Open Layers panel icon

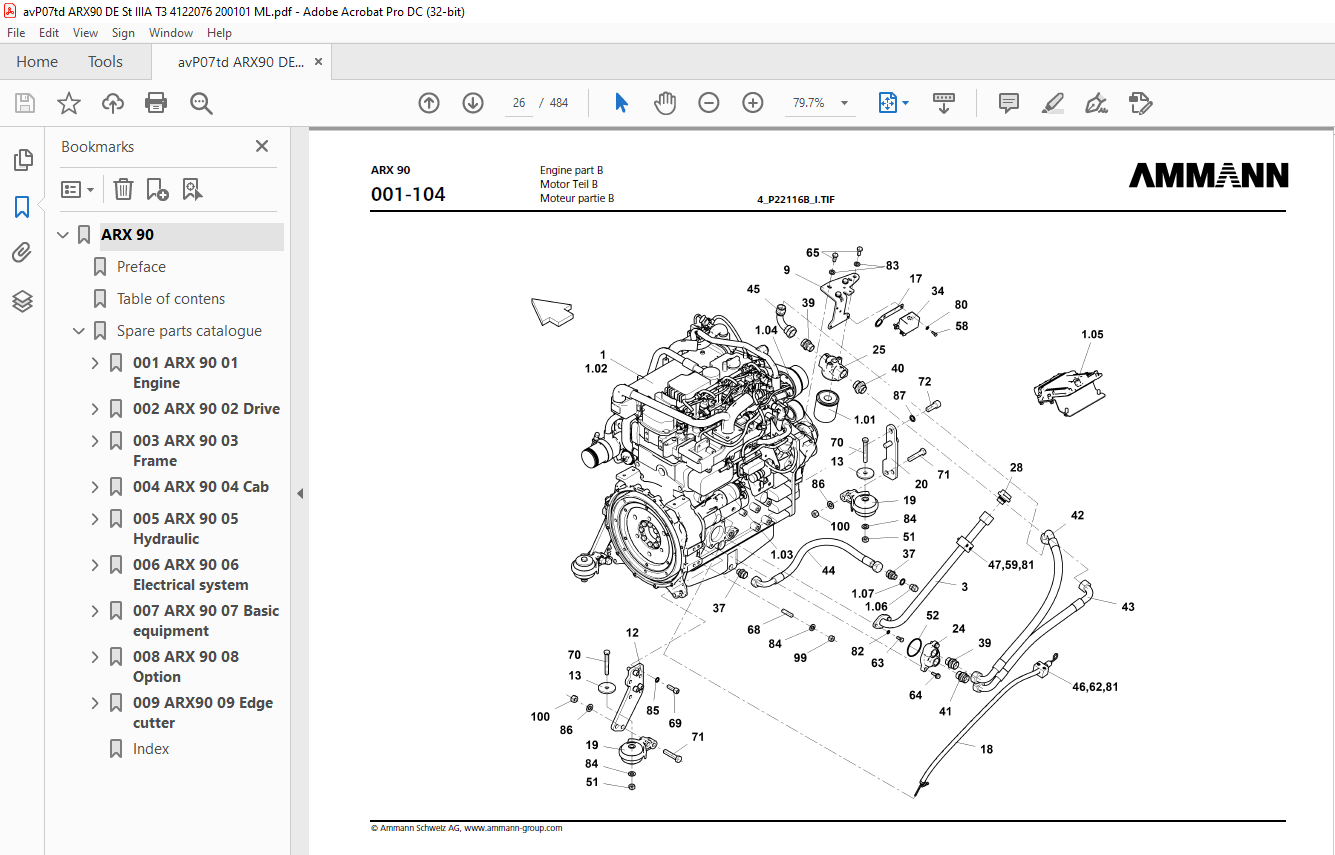coord(23,301)
